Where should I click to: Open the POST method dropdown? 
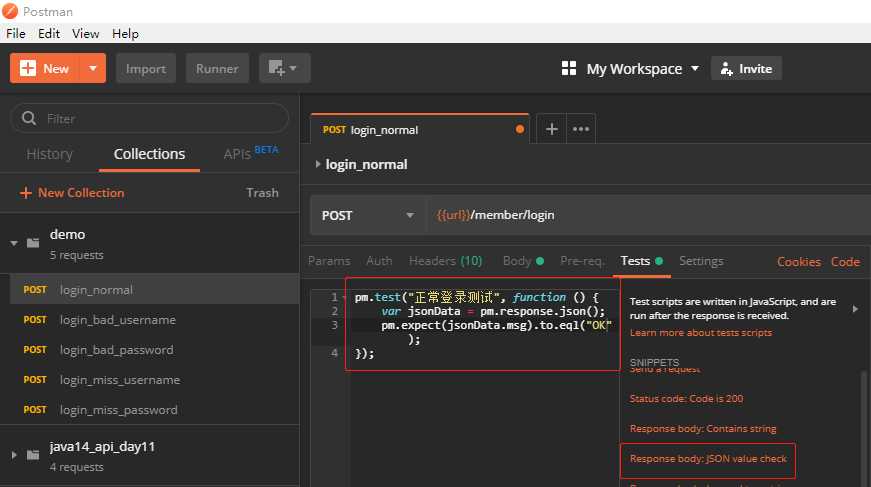coord(368,215)
